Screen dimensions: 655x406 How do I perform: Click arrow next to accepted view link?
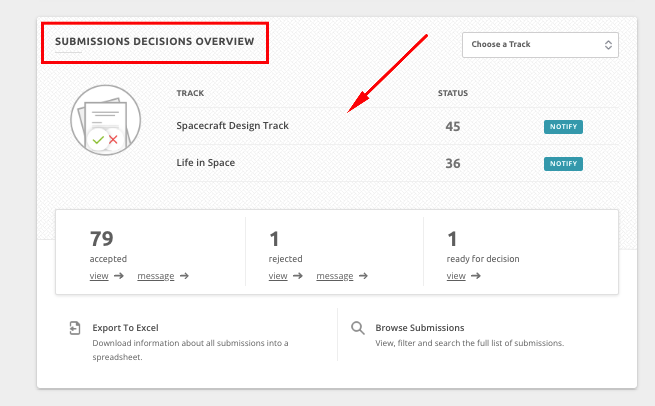pos(119,276)
